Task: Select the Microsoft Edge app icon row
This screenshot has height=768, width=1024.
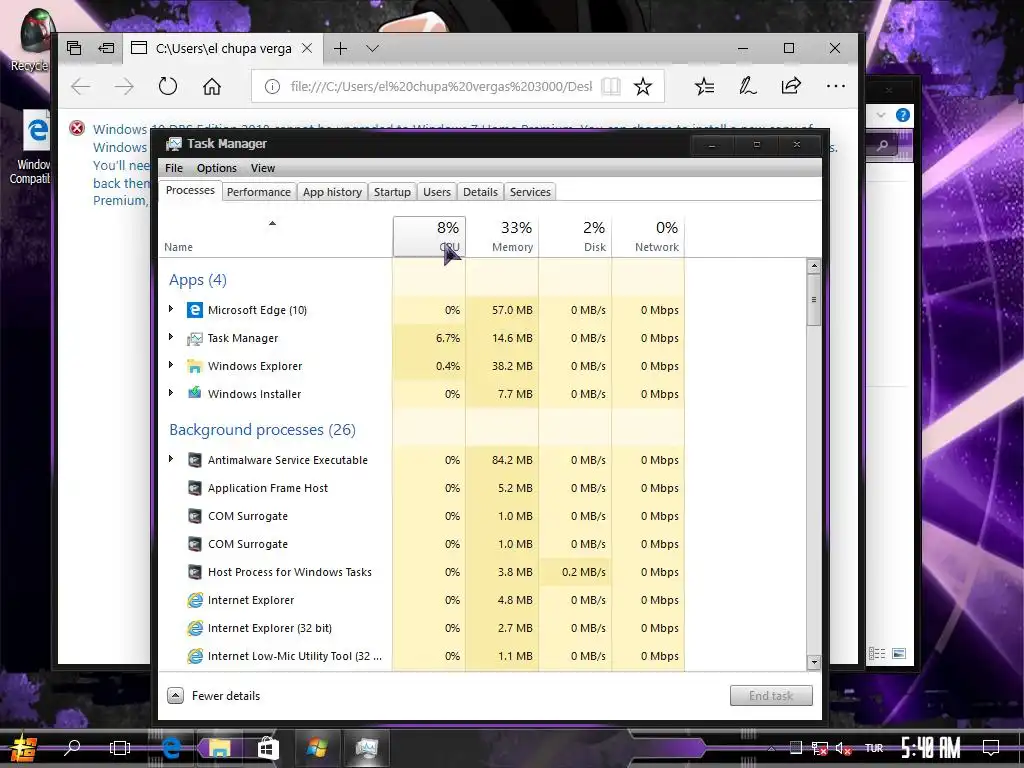Action: 195,310
